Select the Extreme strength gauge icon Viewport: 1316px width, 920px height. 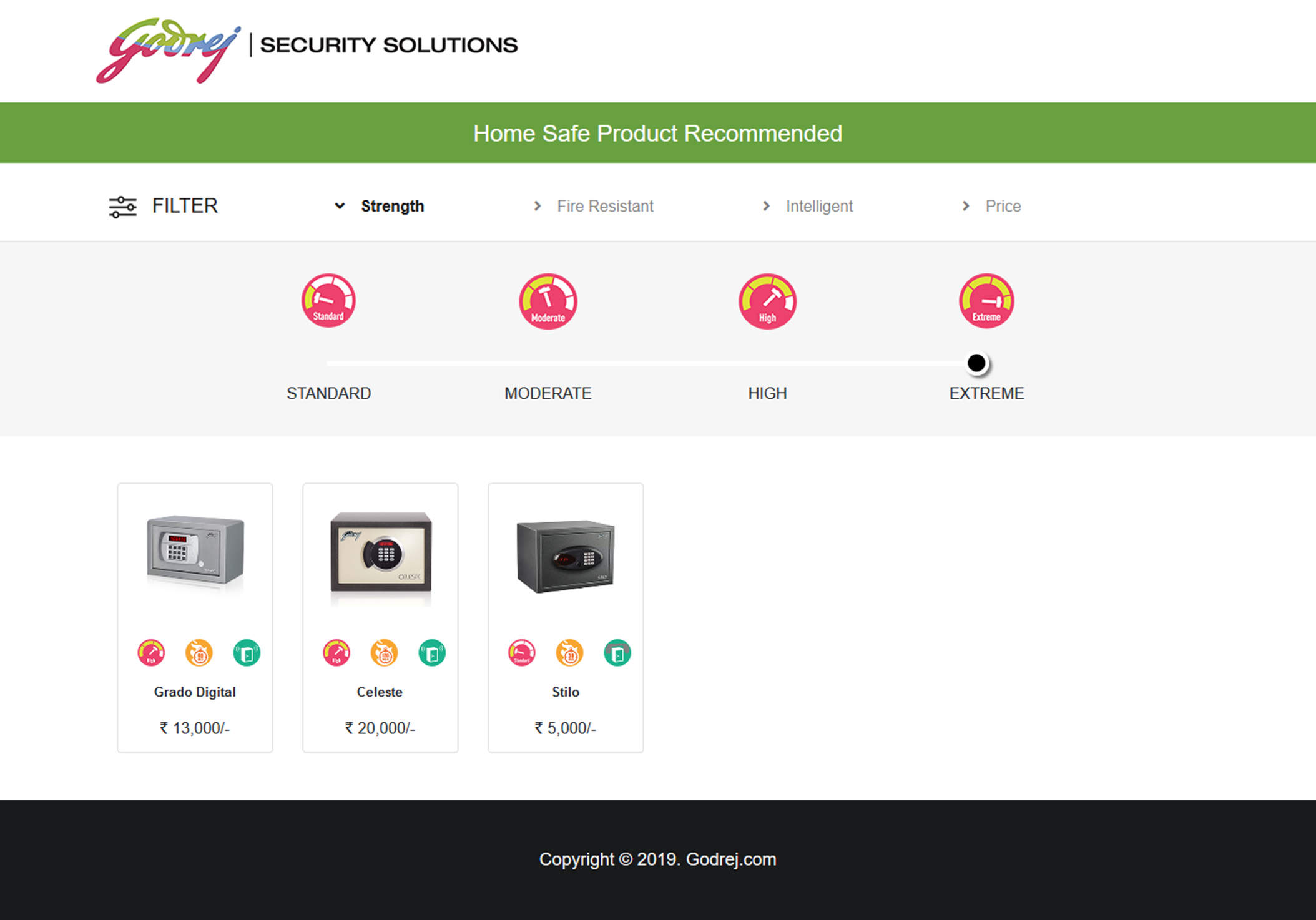point(986,300)
